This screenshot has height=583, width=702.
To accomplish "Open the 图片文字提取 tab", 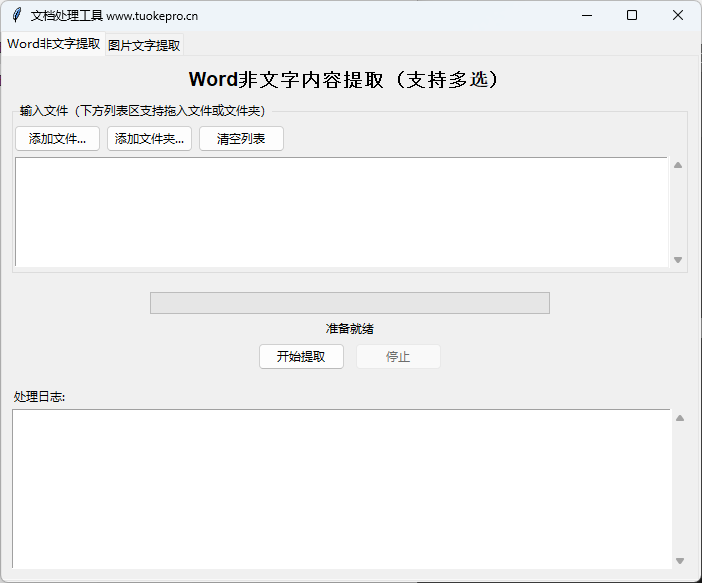I will 144,45.
